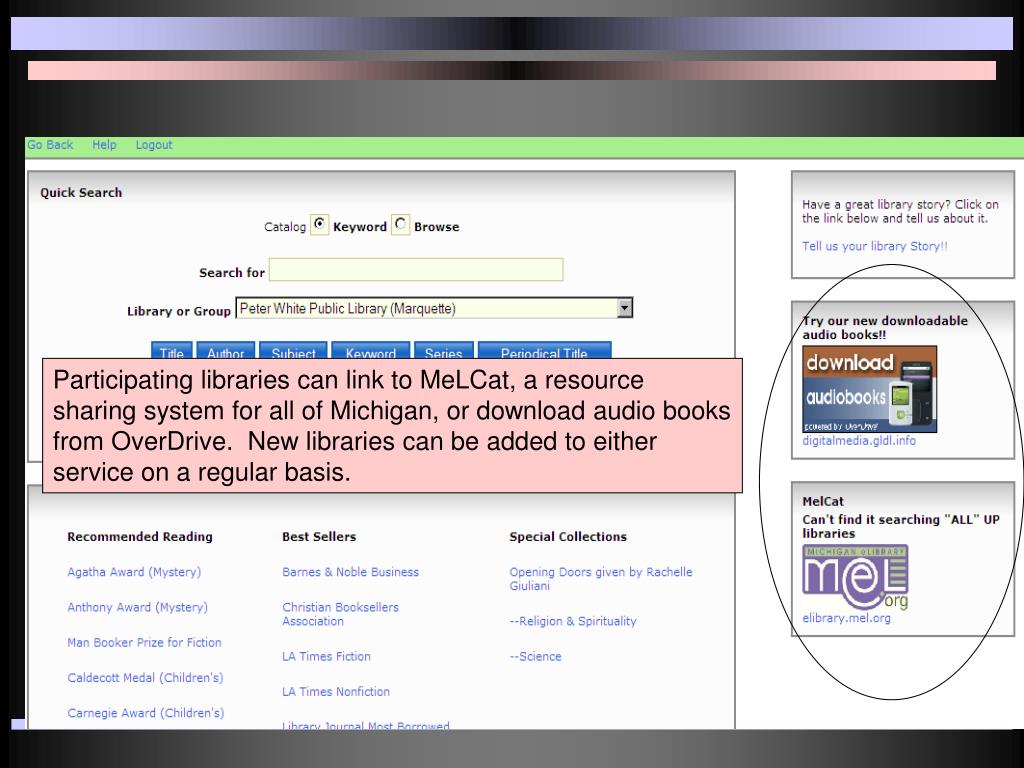Viewport: 1024px width, 768px height.
Task: Open Barnes & Noble Business list
Action: click(x=351, y=572)
